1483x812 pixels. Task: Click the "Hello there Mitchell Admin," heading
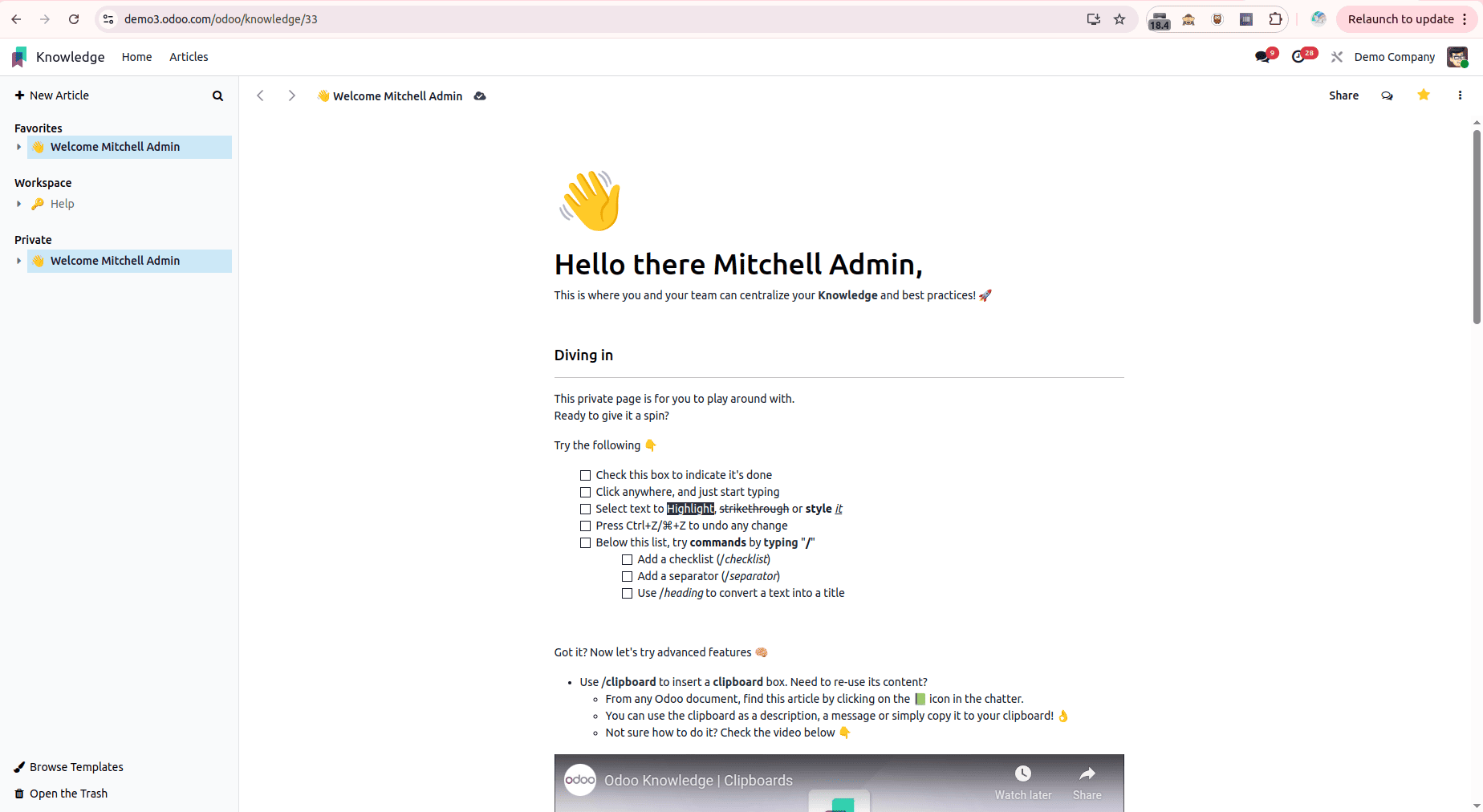pyautogui.click(x=738, y=264)
